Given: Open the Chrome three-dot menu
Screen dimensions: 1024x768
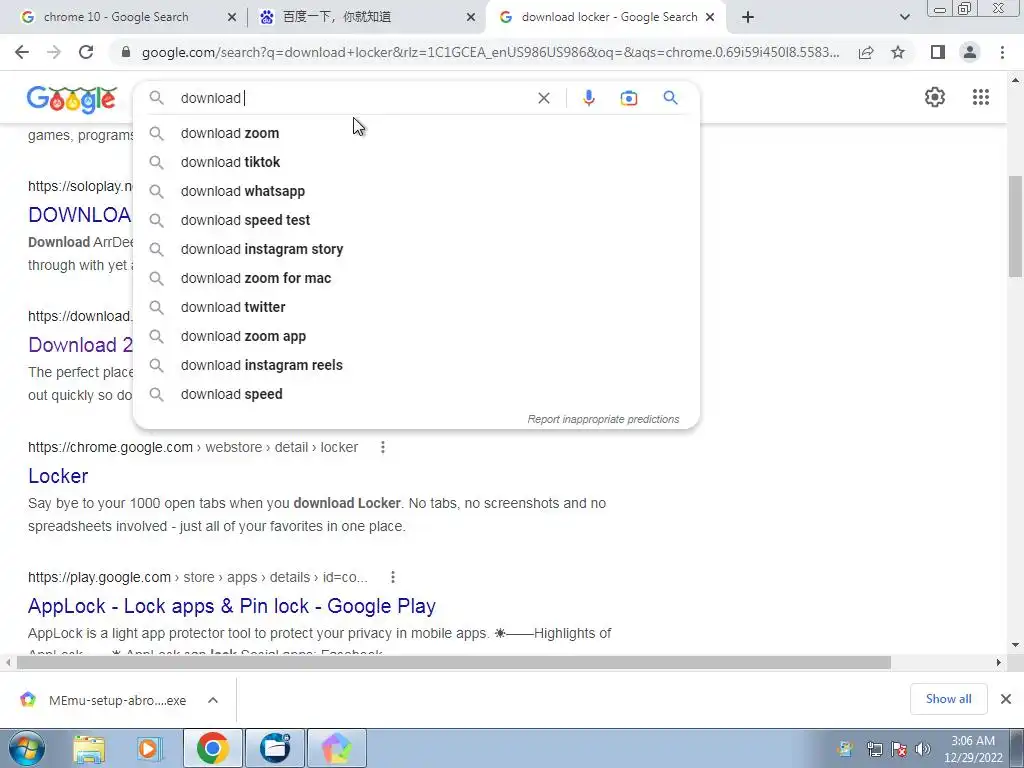Looking at the screenshot, I should click(1002, 52).
